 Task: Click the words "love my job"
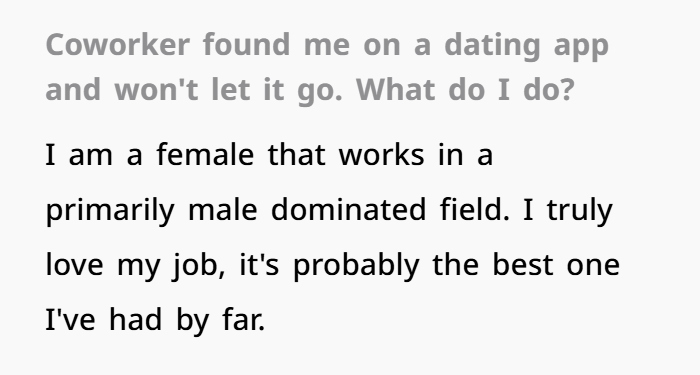[136, 266]
